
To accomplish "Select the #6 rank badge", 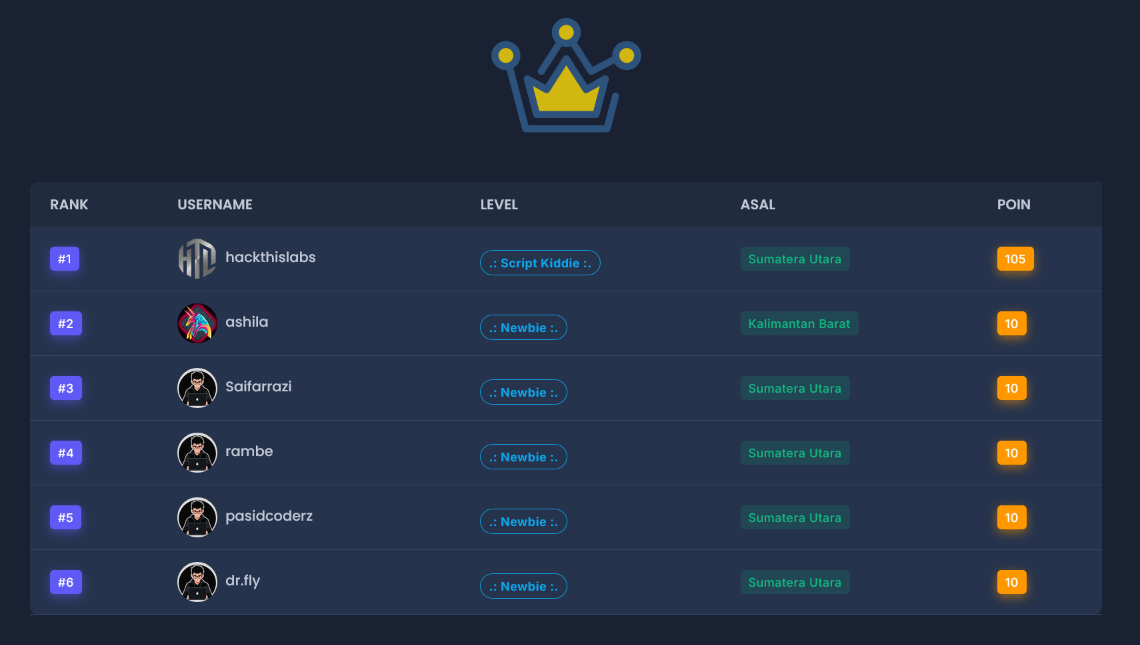I will [65, 582].
